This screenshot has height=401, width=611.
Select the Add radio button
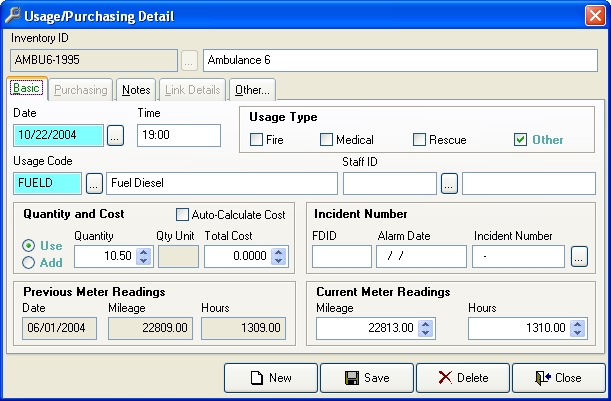28,263
